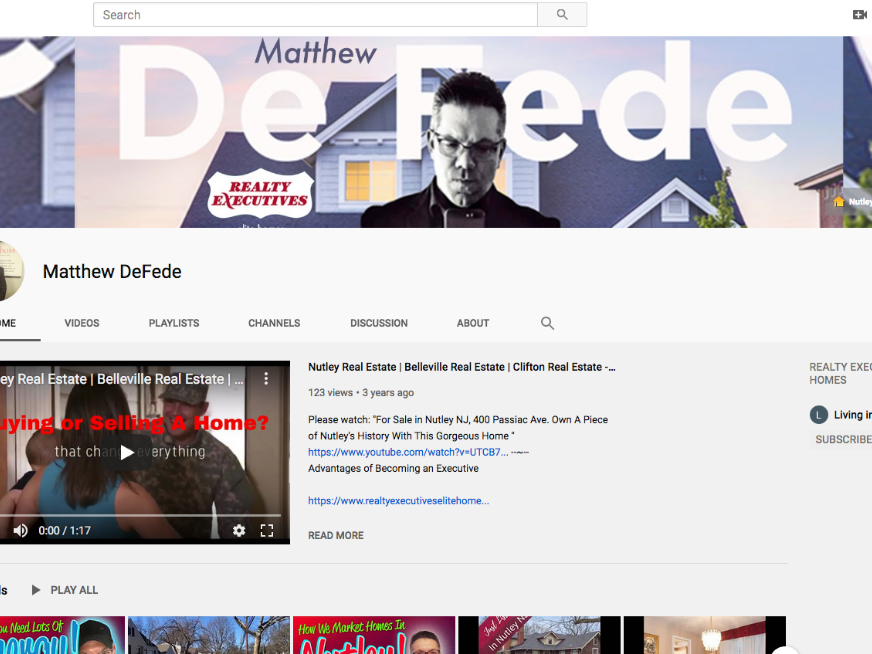Image resolution: width=872 pixels, height=654 pixels.
Task: Open the About tab
Action: tap(473, 323)
